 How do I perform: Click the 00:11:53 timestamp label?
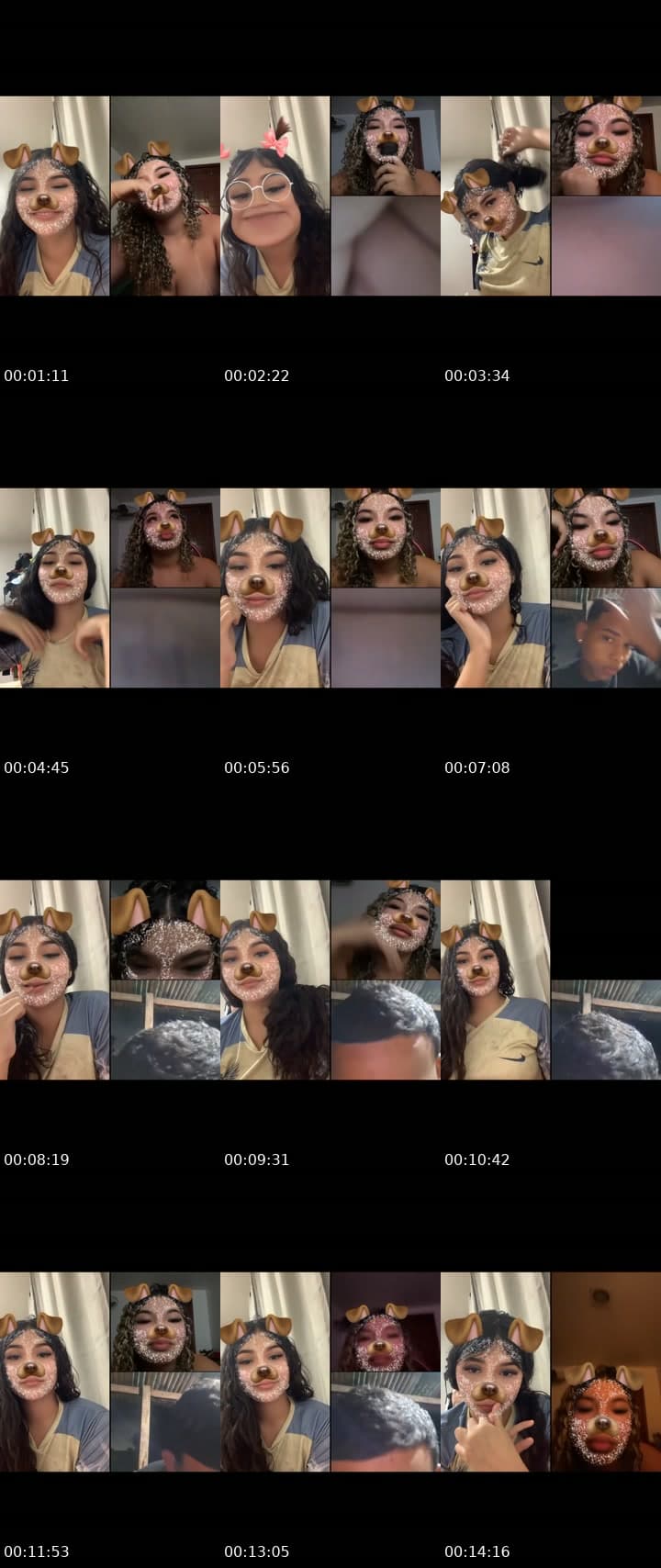(x=37, y=1551)
